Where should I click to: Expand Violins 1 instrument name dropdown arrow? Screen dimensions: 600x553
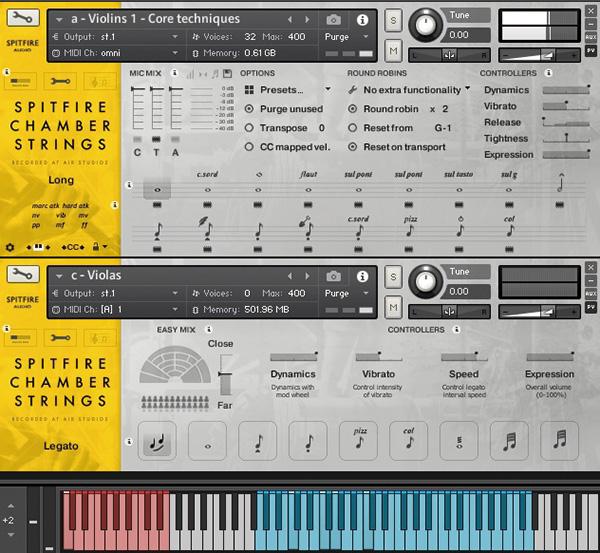click(59, 20)
